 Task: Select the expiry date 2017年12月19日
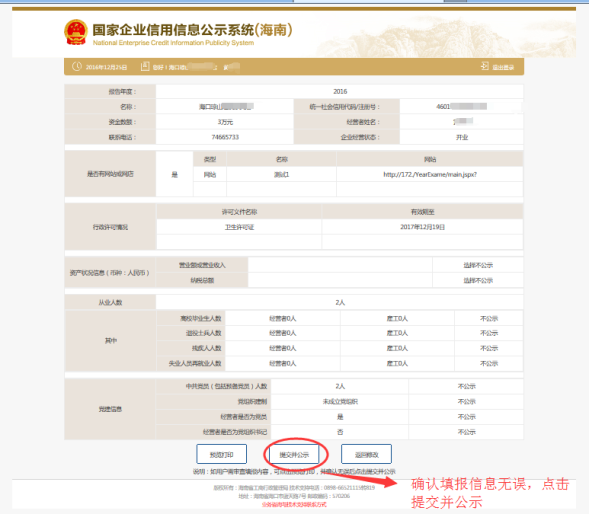(x=423, y=227)
